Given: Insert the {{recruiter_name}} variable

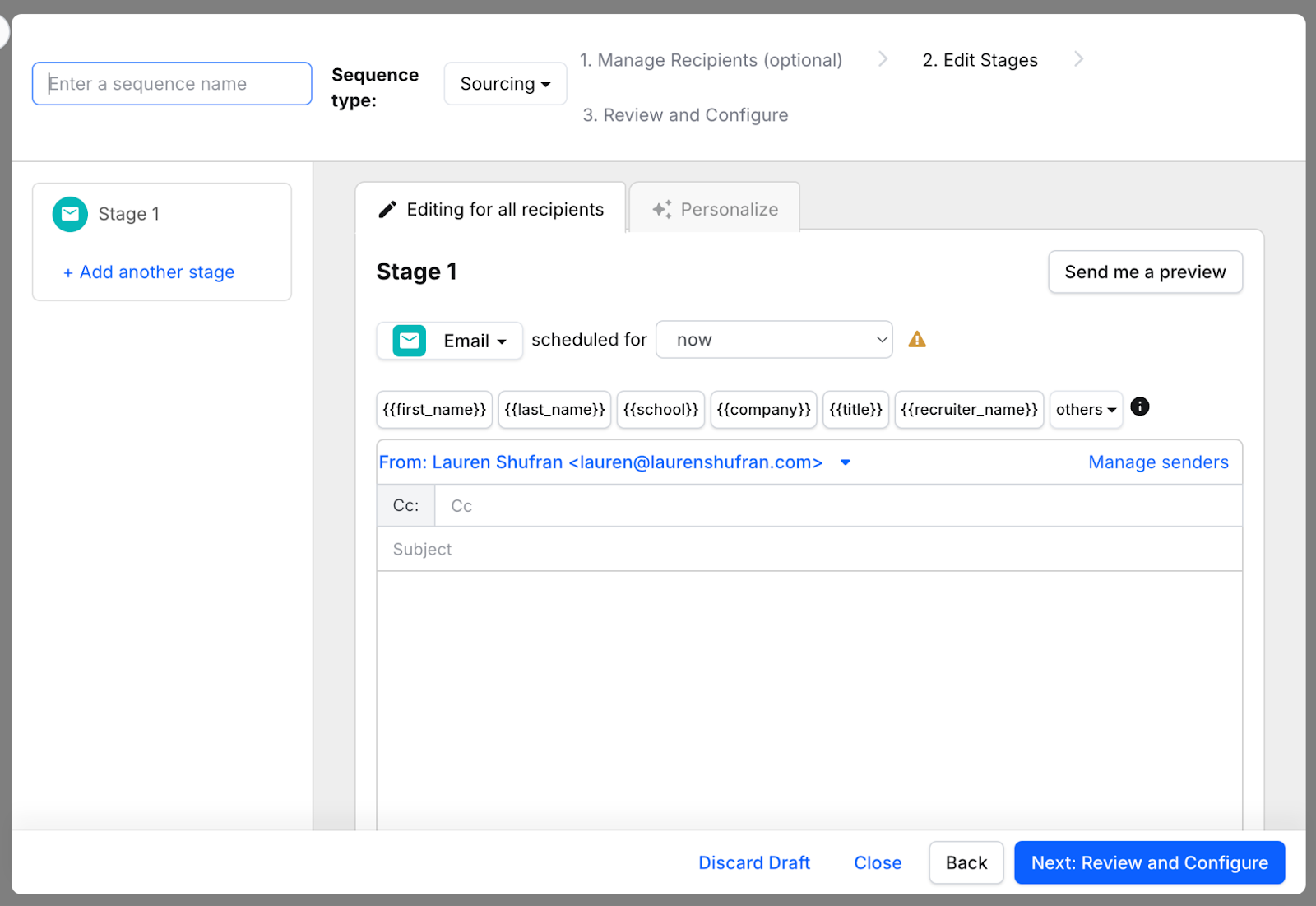Looking at the screenshot, I should pyautogui.click(x=969, y=410).
